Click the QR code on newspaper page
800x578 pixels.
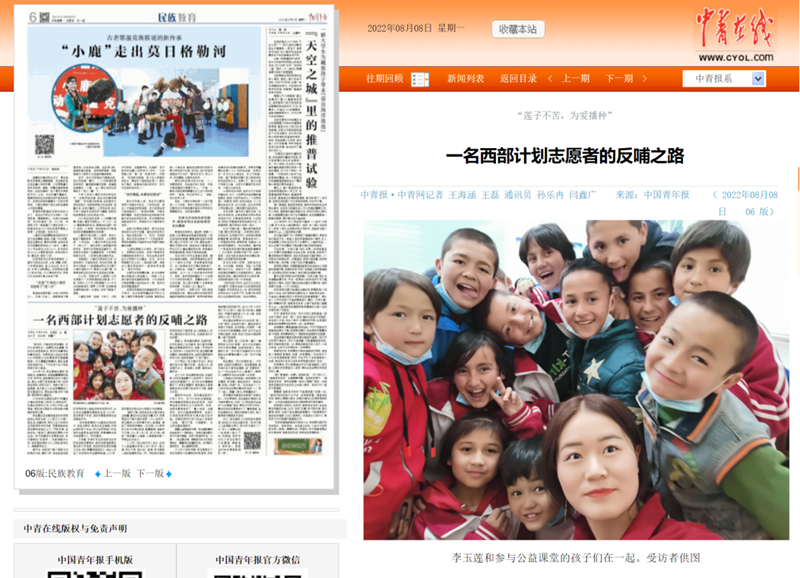(44, 145)
